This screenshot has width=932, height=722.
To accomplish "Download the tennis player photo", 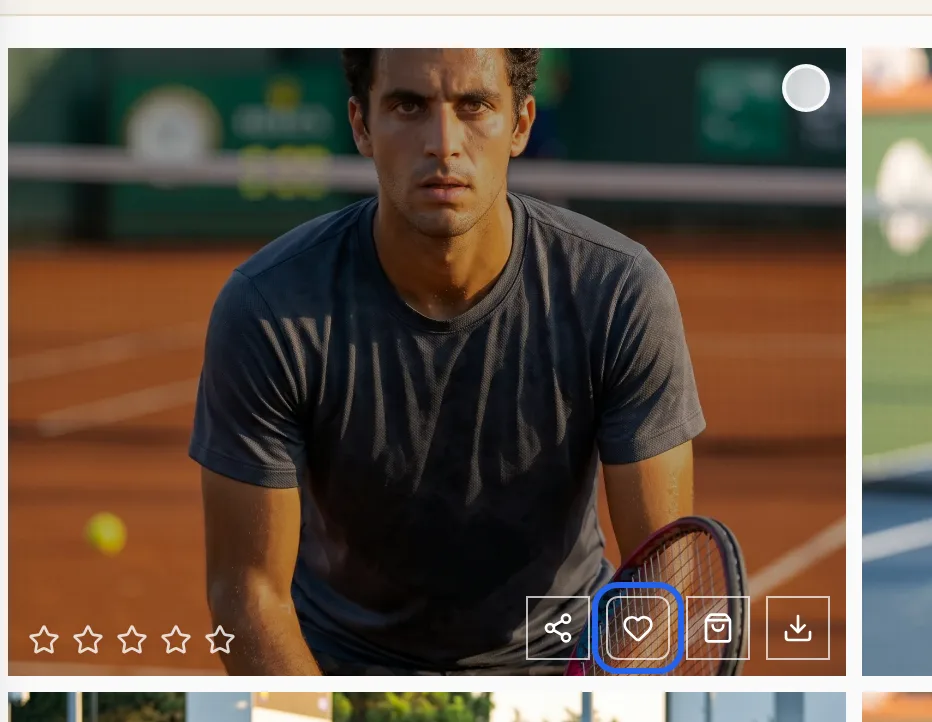I will 798,628.
